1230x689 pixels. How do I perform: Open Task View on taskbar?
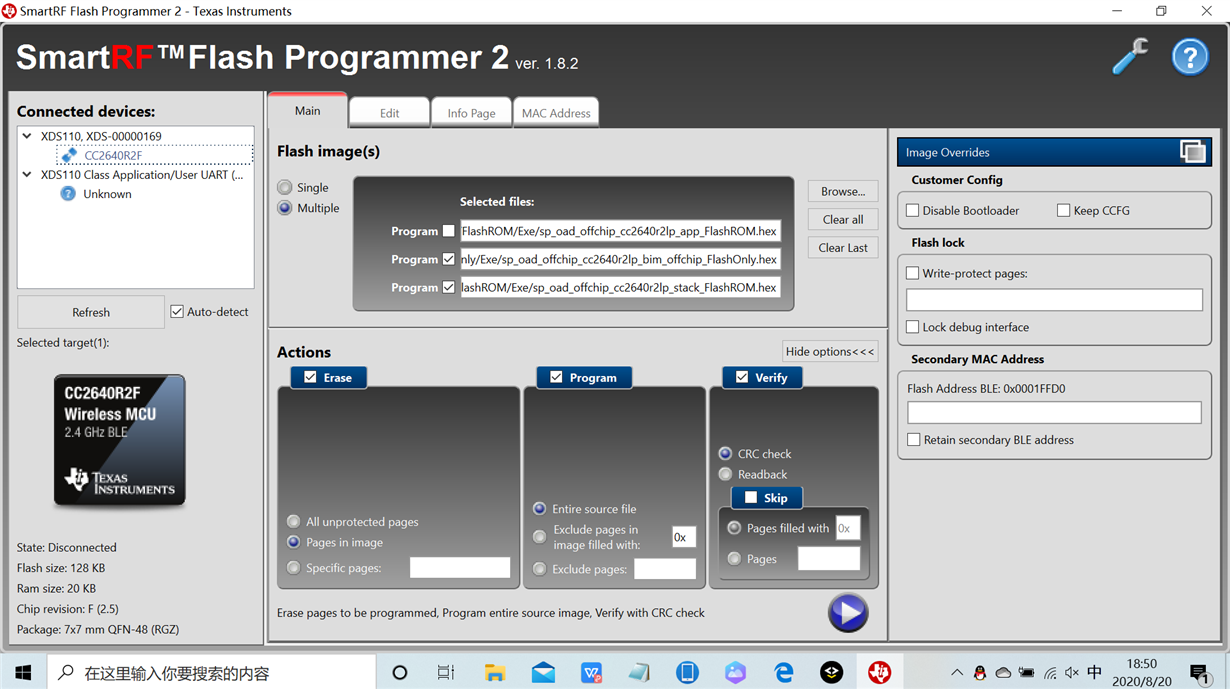tap(446, 673)
